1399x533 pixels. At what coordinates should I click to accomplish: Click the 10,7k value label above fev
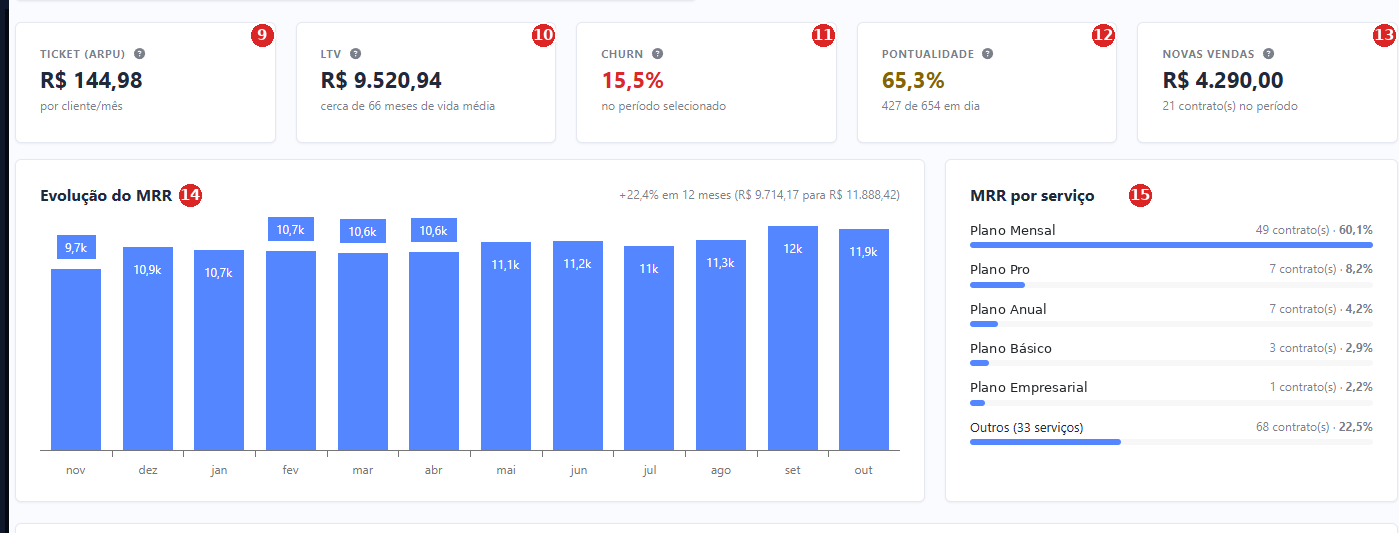291,230
